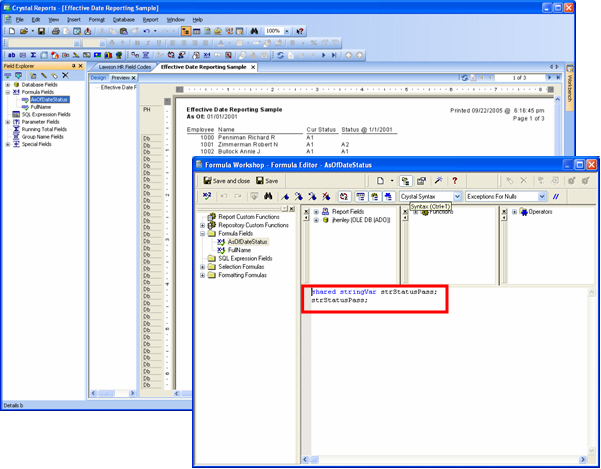The width and height of the screenshot is (601, 469).
Task: Expand Formatting Formulas in Workshop tree
Action: (x=202, y=275)
